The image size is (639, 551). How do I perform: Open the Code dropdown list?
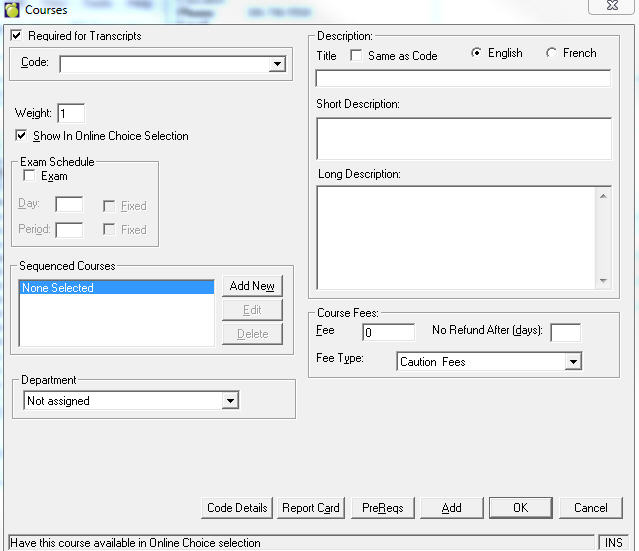[x=277, y=65]
